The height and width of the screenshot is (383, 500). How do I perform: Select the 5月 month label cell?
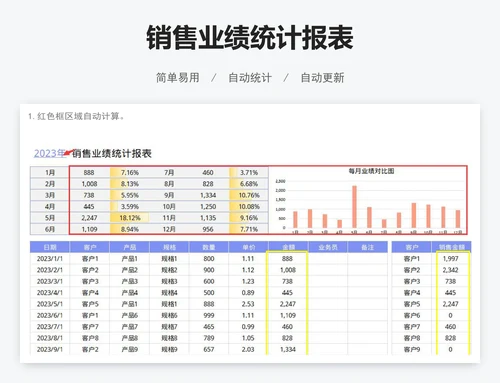click(50, 218)
